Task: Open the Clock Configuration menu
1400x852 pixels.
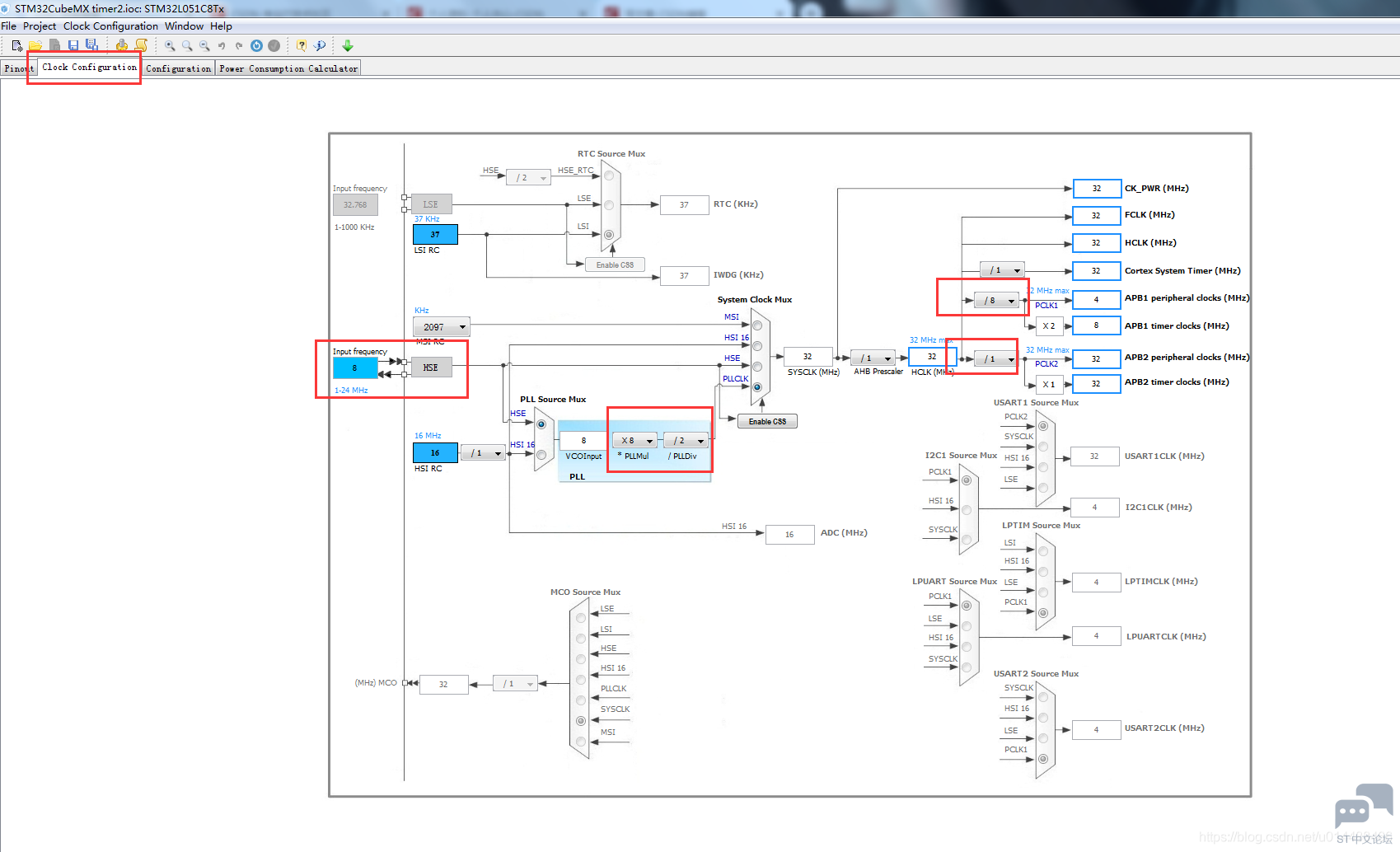Action: 110,26
